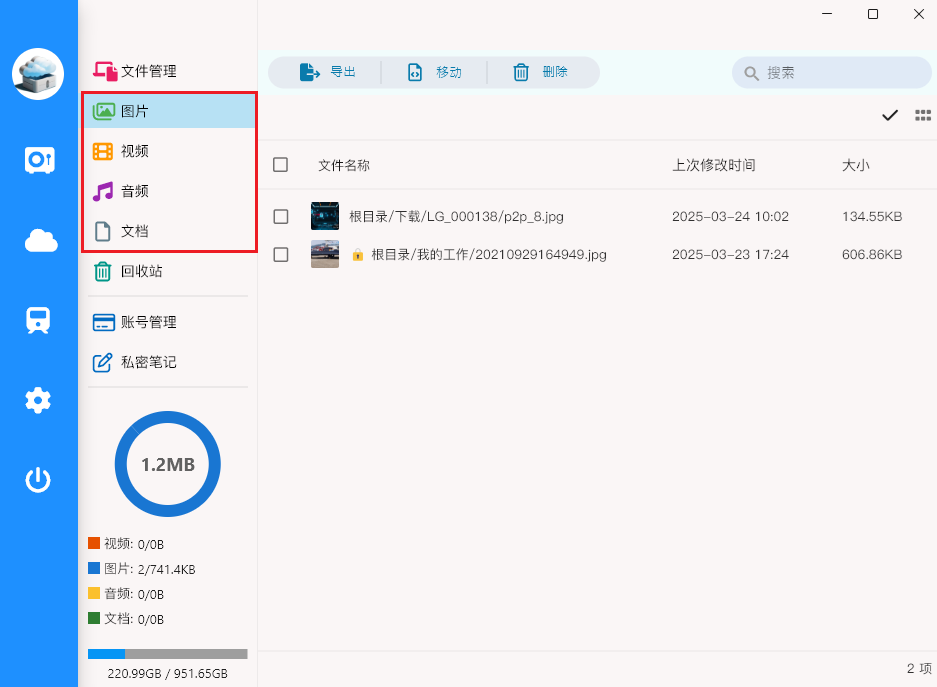Image resolution: width=937 pixels, height=687 pixels.
Task: Open 文件管理 section
Action: (x=135, y=71)
